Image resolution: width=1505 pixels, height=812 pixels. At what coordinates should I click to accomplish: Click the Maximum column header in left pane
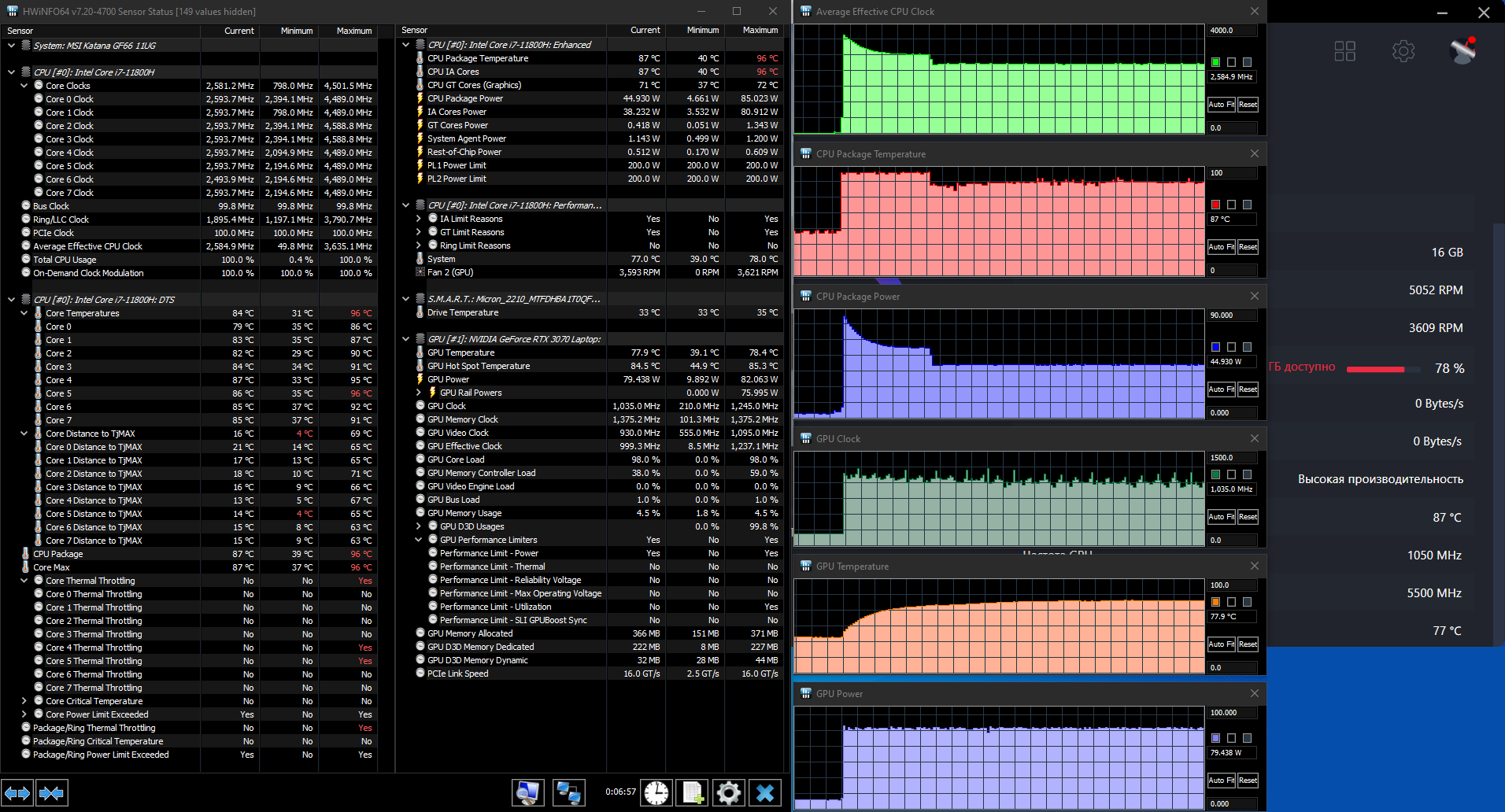point(353,31)
